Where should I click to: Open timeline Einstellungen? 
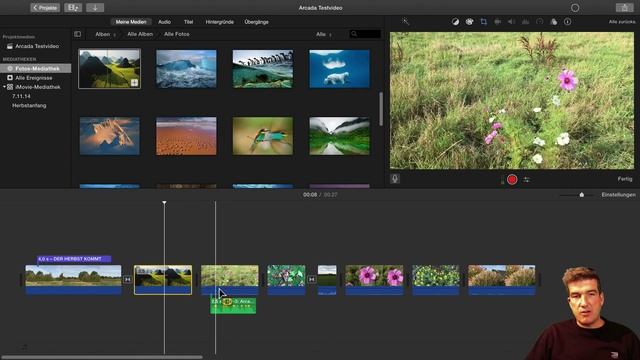[x=618, y=195]
